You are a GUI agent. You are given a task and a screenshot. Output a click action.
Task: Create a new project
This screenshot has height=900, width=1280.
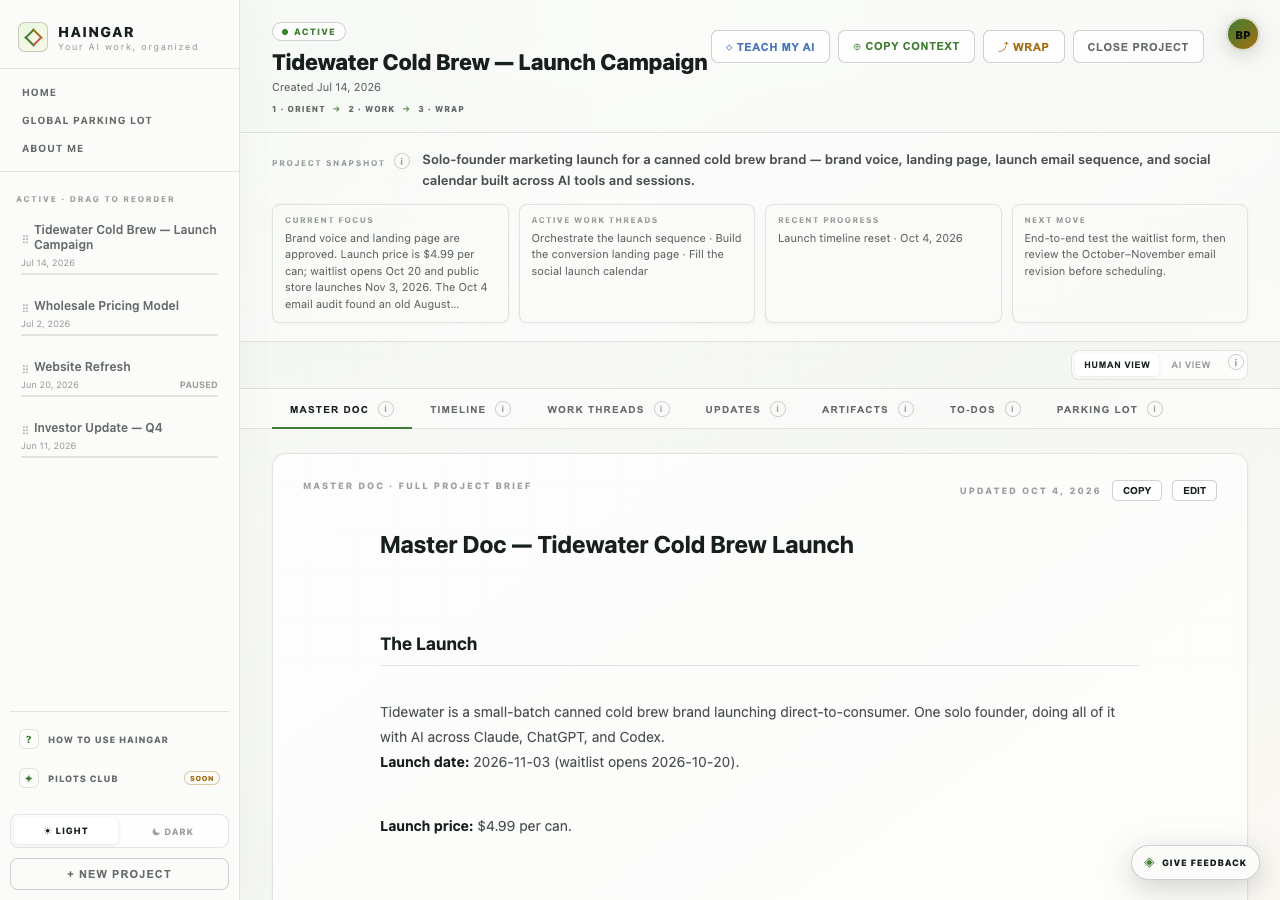119,874
